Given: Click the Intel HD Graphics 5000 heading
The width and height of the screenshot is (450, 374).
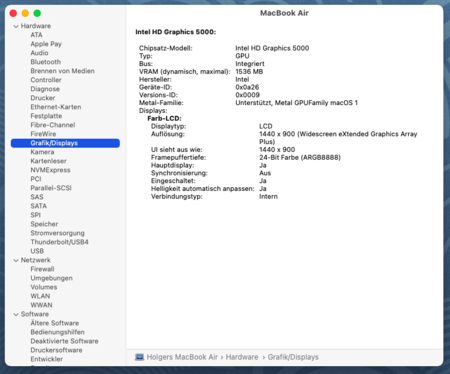Looking at the screenshot, I should pyautogui.click(x=176, y=32).
